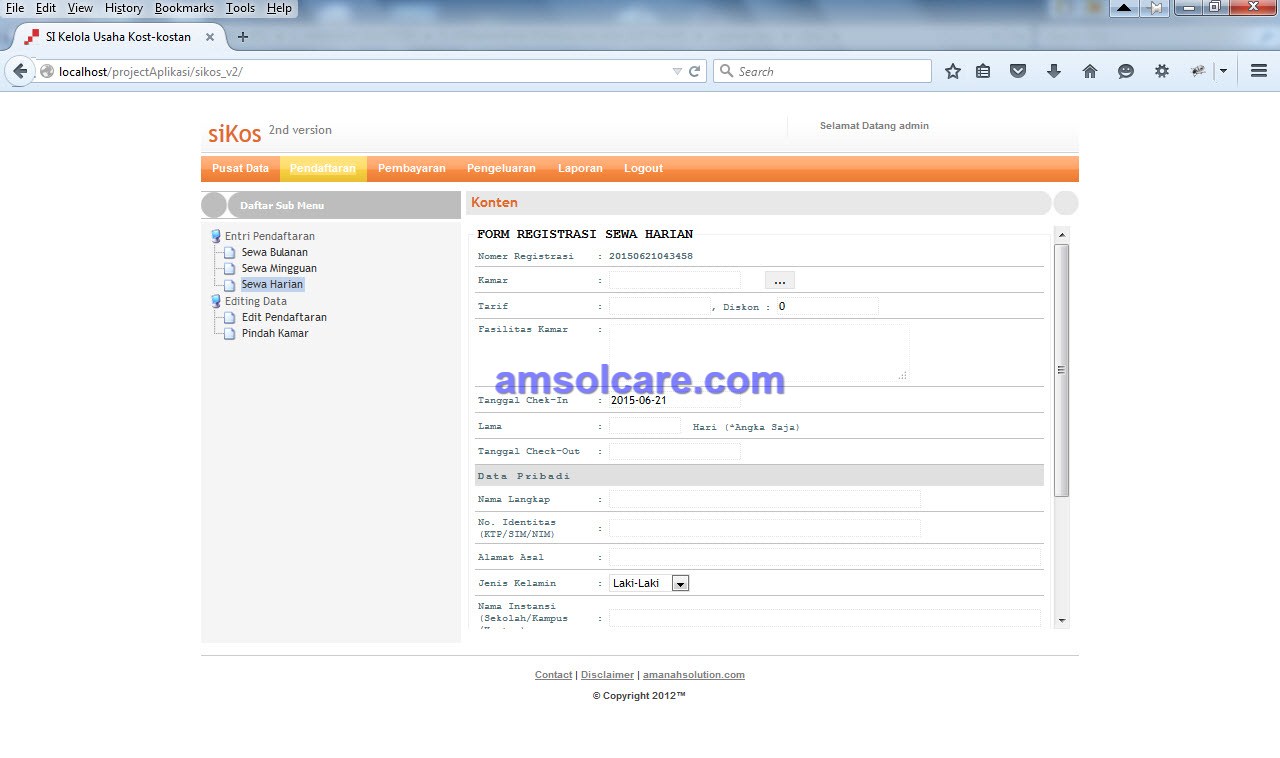This screenshot has width=1280, height=758.
Task: Click the gear extension icon in the toolbar
Action: (x=1162, y=71)
